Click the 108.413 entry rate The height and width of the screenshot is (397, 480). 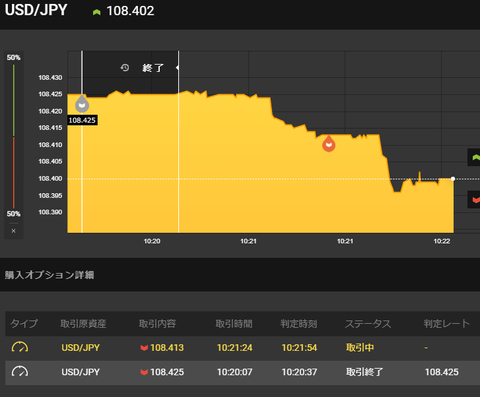click(x=167, y=348)
